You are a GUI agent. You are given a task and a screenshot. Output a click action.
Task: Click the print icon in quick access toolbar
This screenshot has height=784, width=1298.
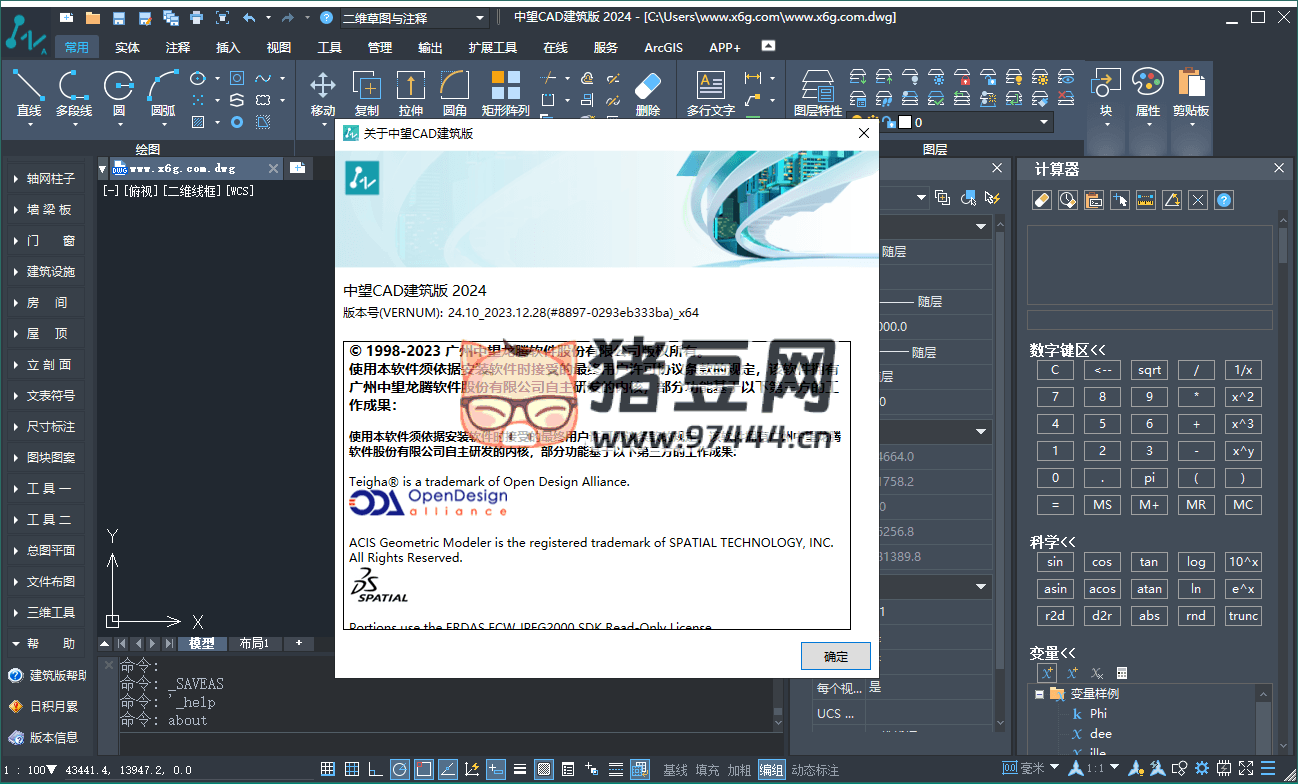coord(196,18)
